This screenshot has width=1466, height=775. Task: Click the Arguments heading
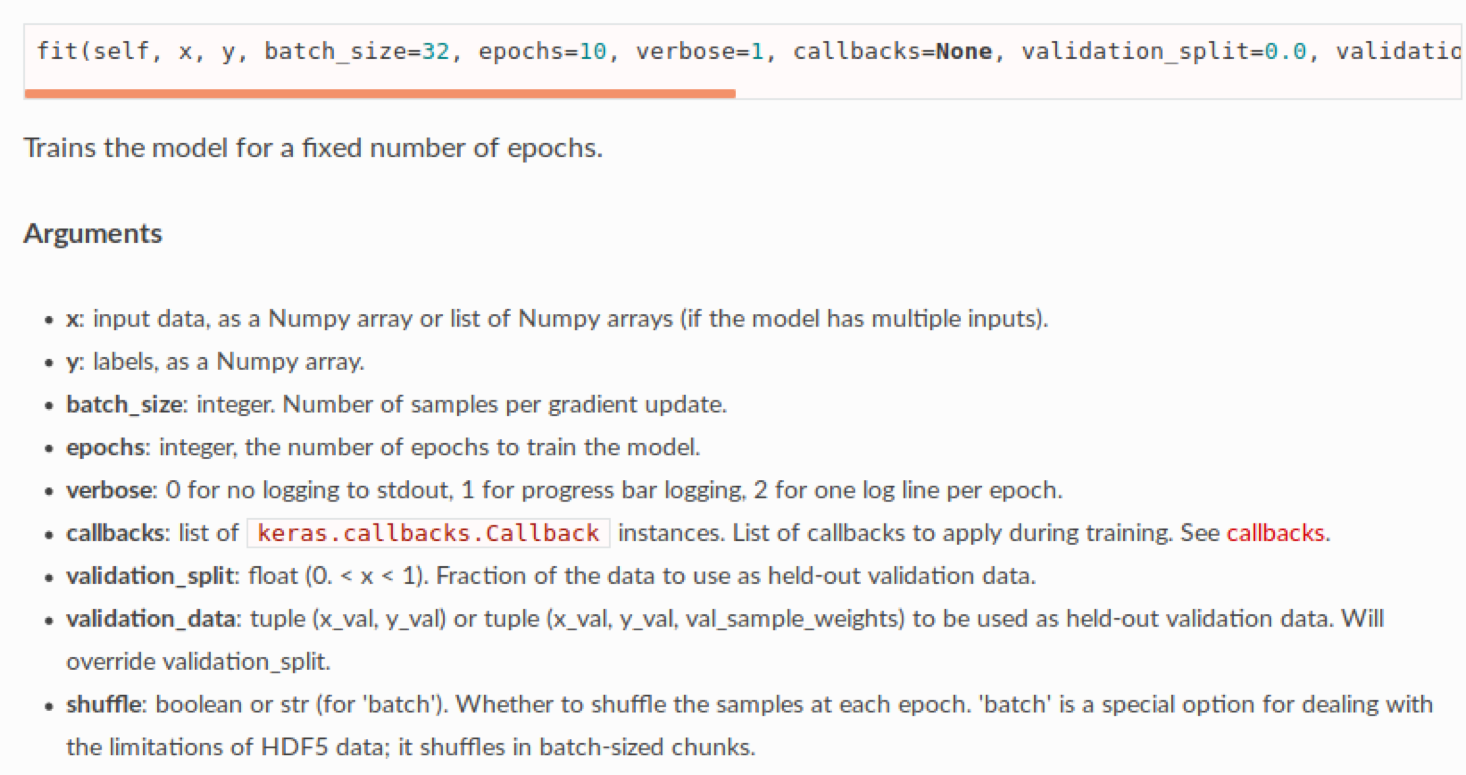pyautogui.click(x=93, y=234)
